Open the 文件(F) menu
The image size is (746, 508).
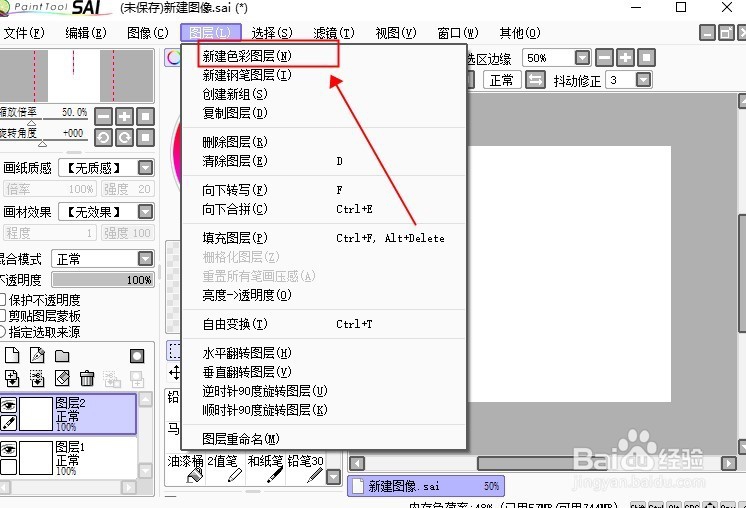click(24, 33)
